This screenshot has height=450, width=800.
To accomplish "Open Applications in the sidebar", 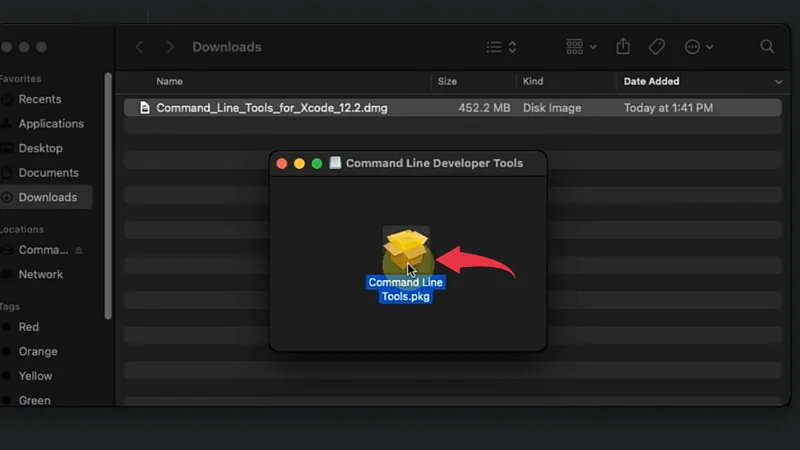I will pyautogui.click(x=50, y=124).
